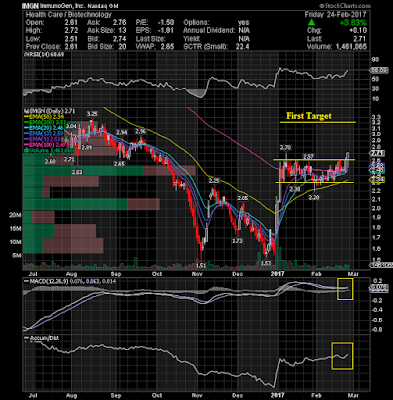
Task: Click the MACD value tag on right axis
Action: 379,288
